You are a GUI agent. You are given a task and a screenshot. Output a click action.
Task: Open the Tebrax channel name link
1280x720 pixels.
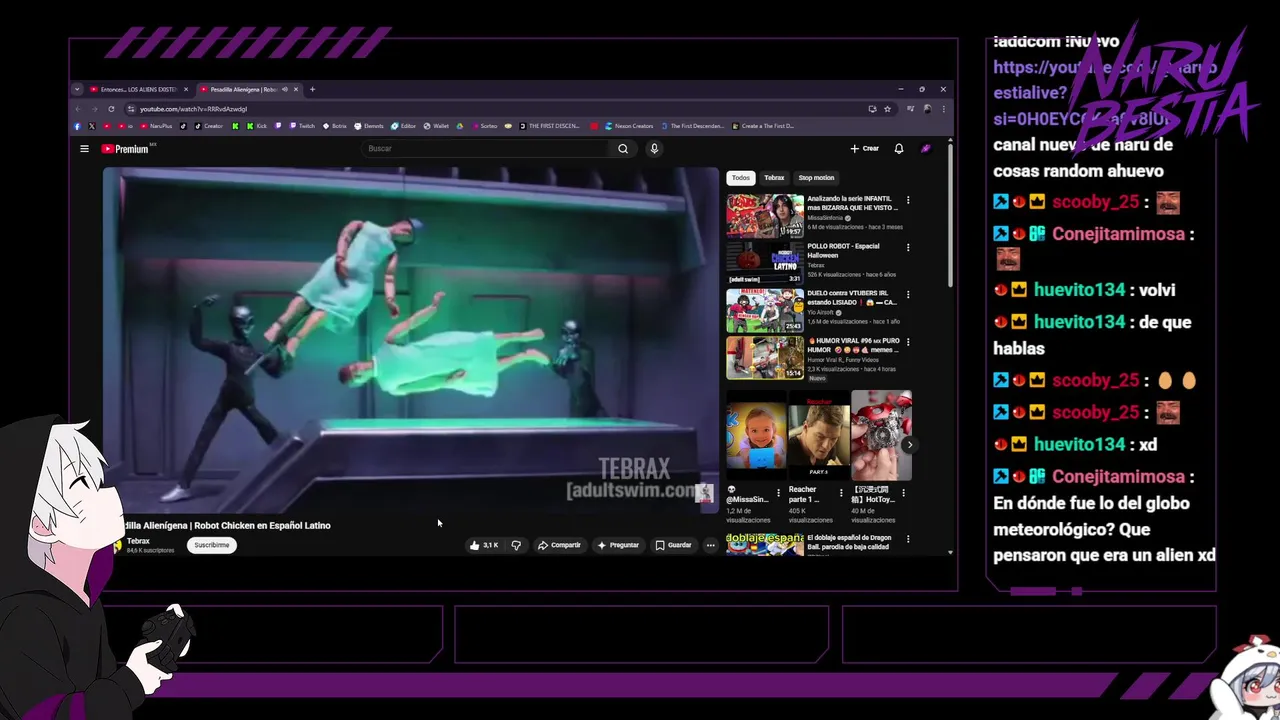click(x=138, y=541)
